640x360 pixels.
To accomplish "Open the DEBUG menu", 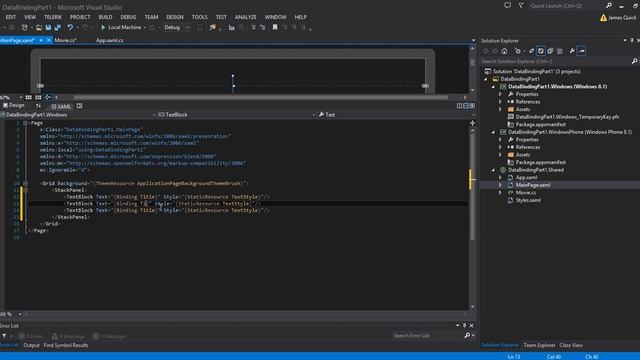I will coord(128,17).
